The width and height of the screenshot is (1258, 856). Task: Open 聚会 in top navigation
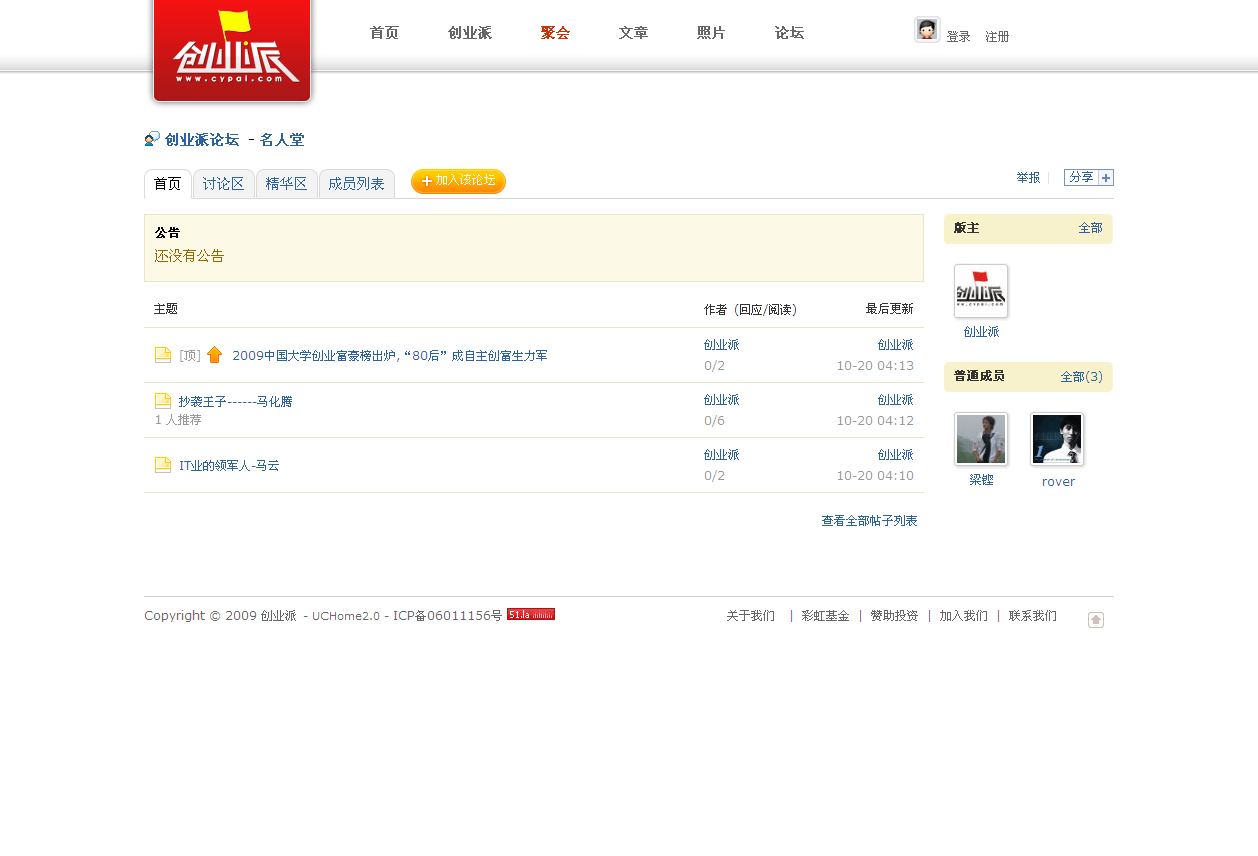coord(555,33)
